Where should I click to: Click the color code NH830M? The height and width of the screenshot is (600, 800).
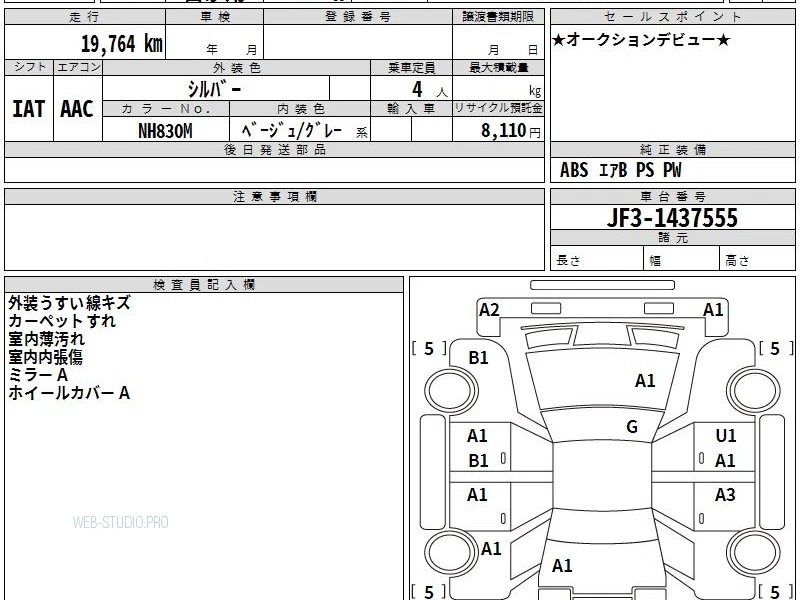point(165,131)
